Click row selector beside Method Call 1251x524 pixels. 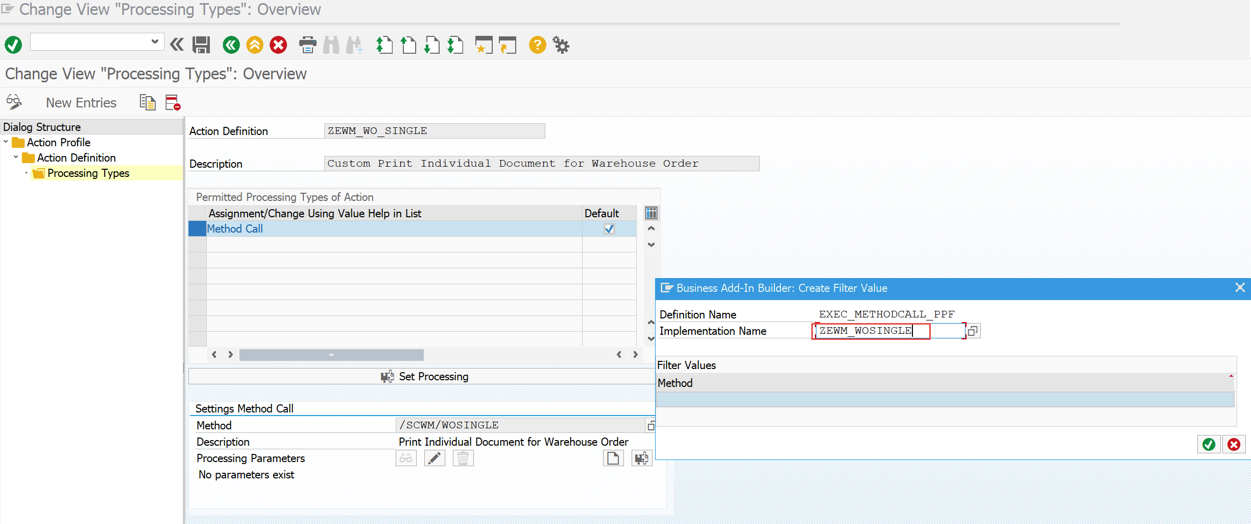(x=197, y=229)
